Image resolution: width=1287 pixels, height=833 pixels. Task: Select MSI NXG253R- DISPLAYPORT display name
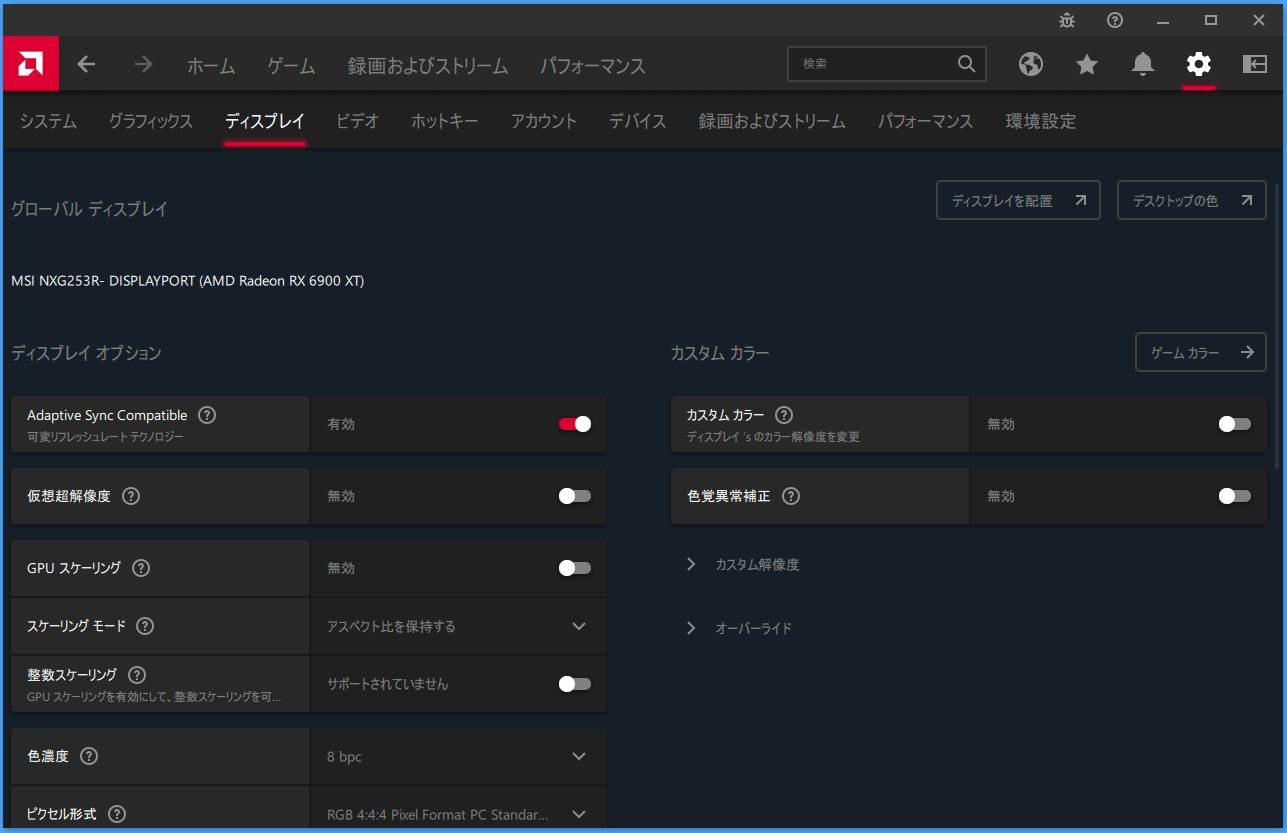point(188,281)
